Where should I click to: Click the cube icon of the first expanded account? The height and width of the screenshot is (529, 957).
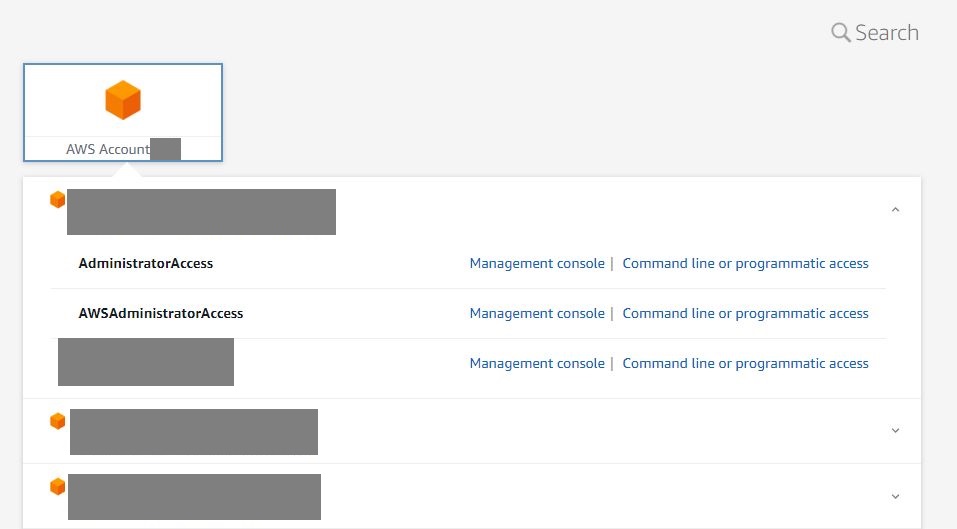click(58, 200)
